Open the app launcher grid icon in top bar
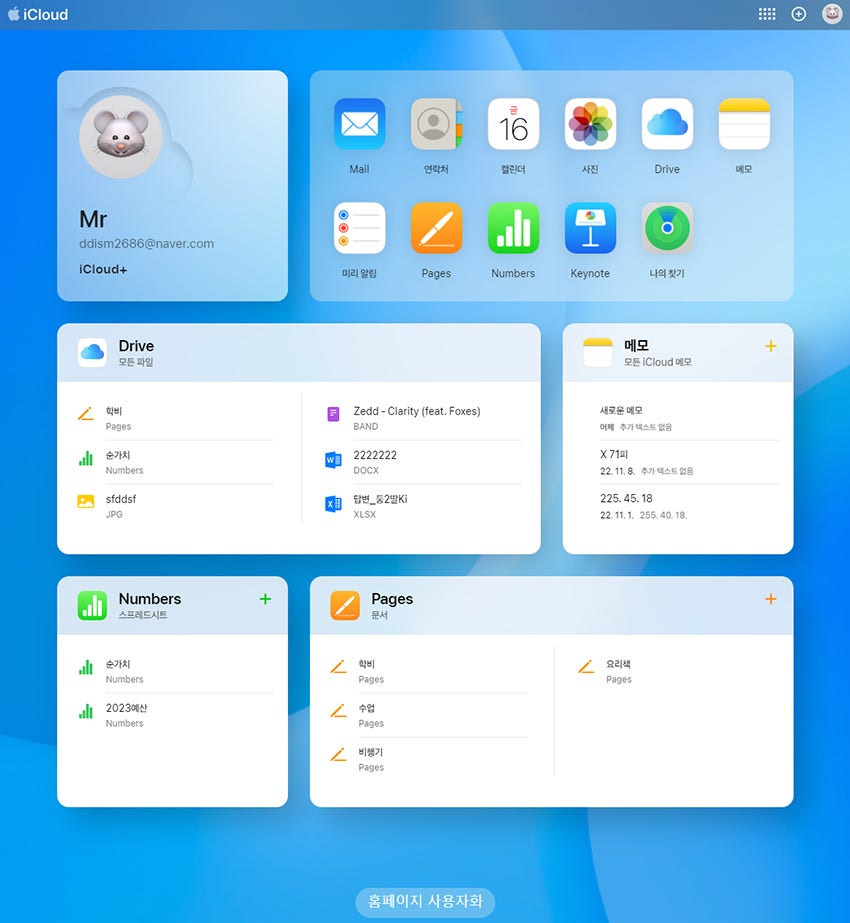 pos(766,14)
